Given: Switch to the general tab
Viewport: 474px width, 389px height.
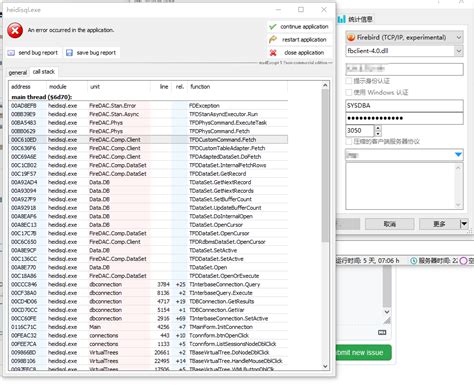Looking at the screenshot, I should 18,72.
